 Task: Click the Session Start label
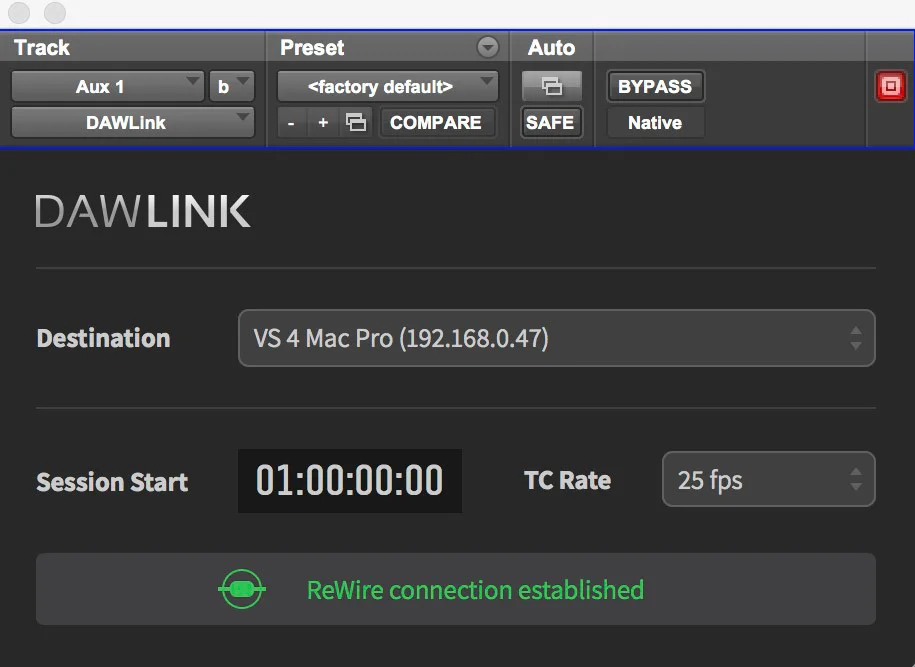pos(112,482)
